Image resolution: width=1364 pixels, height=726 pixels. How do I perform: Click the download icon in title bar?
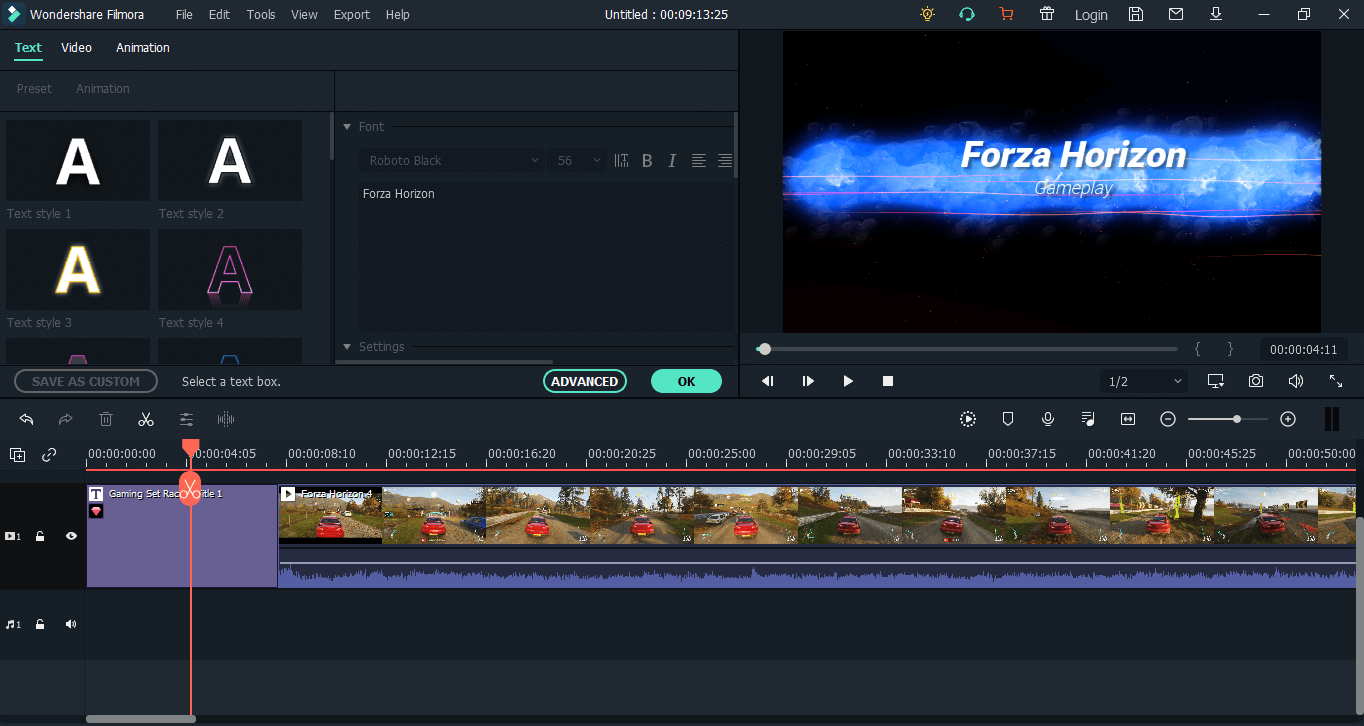(x=1215, y=14)
